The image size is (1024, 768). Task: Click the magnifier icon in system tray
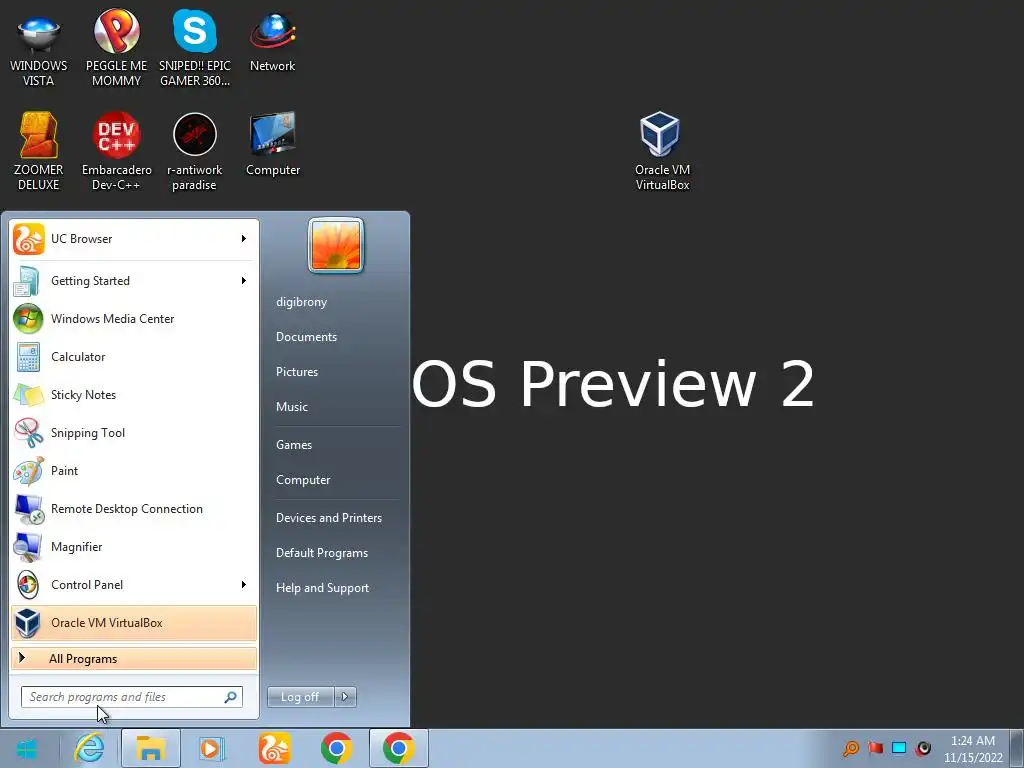(850, 748)
